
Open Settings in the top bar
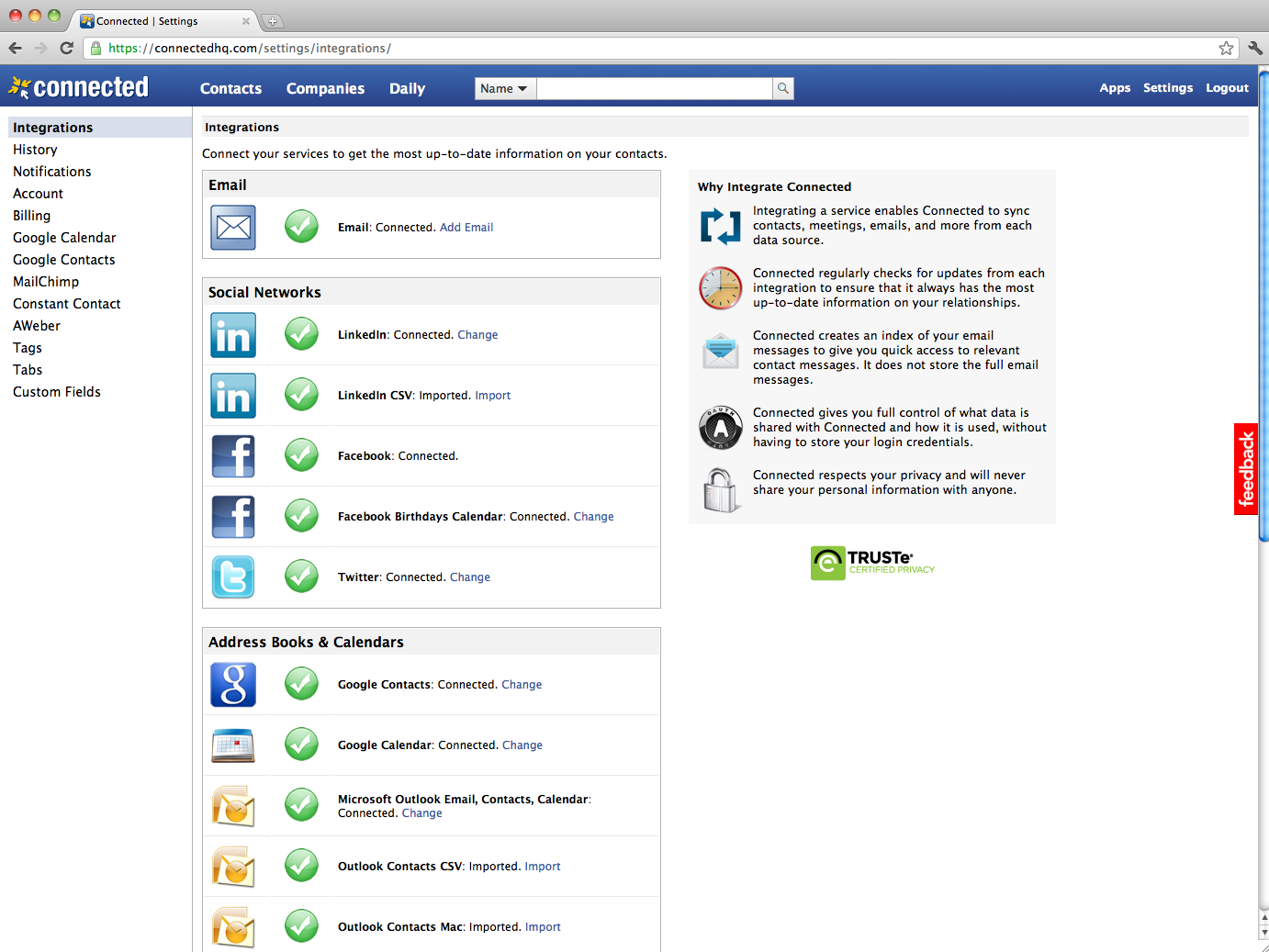[x=1168, y=88]
